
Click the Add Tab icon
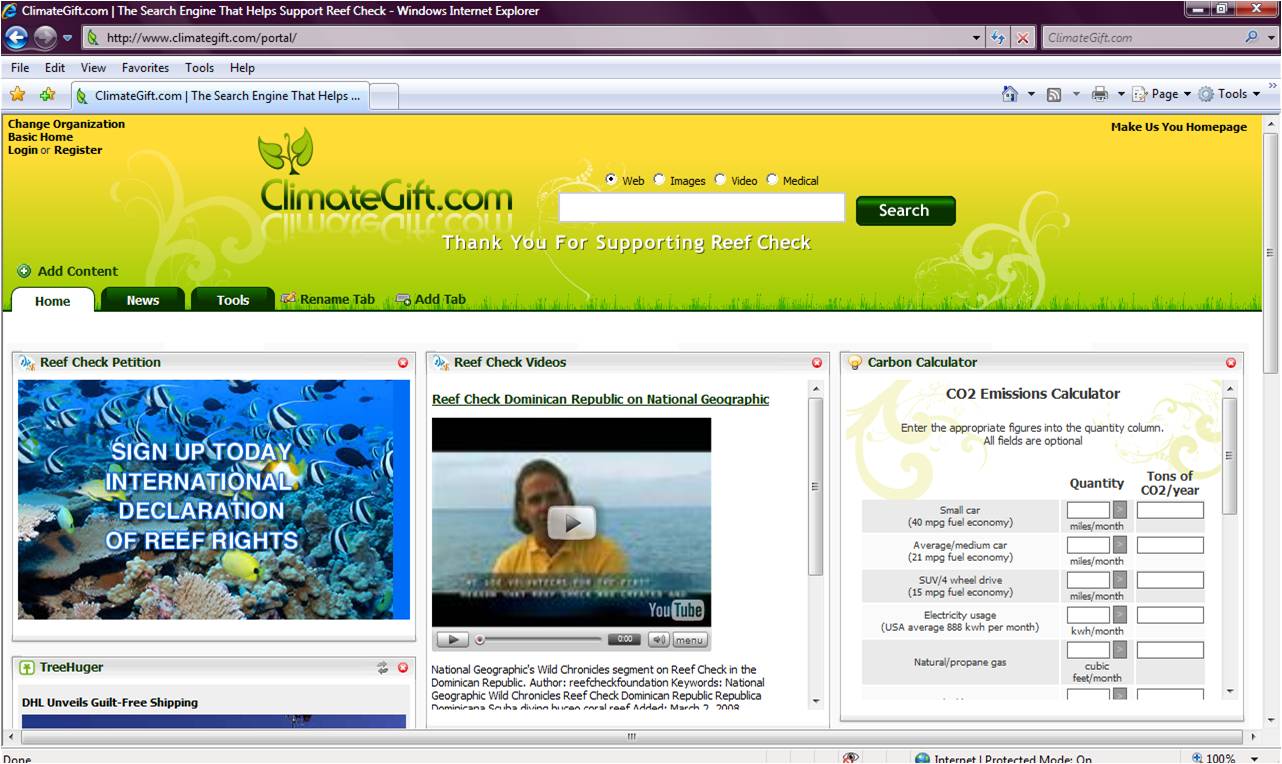pyautogui.click(x=403, y=299)
